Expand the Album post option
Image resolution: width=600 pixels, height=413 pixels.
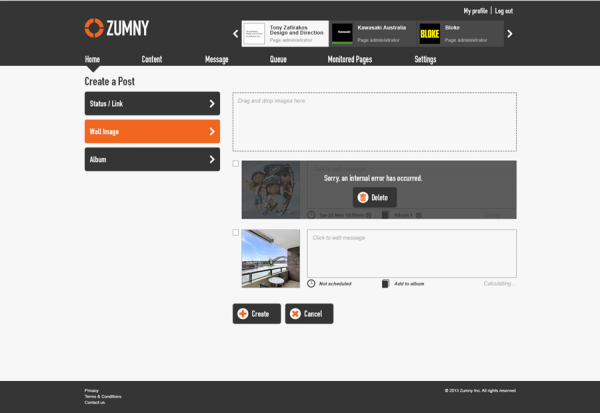pyautogui.click(x=152, y=159)
